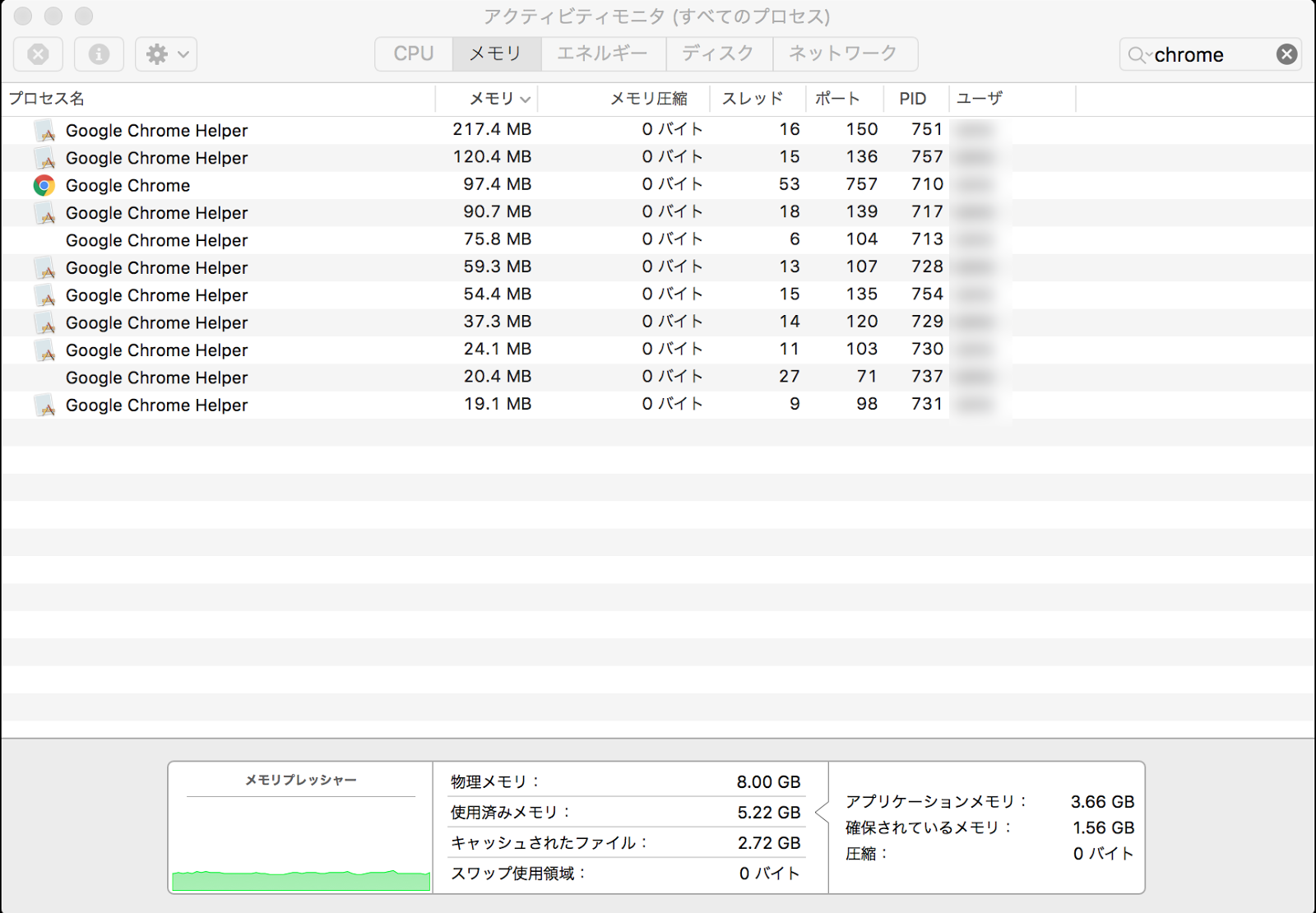The image size is (1316, 913).
Task: Click Helper icon for PID 729 row
Action: point(45,322)
